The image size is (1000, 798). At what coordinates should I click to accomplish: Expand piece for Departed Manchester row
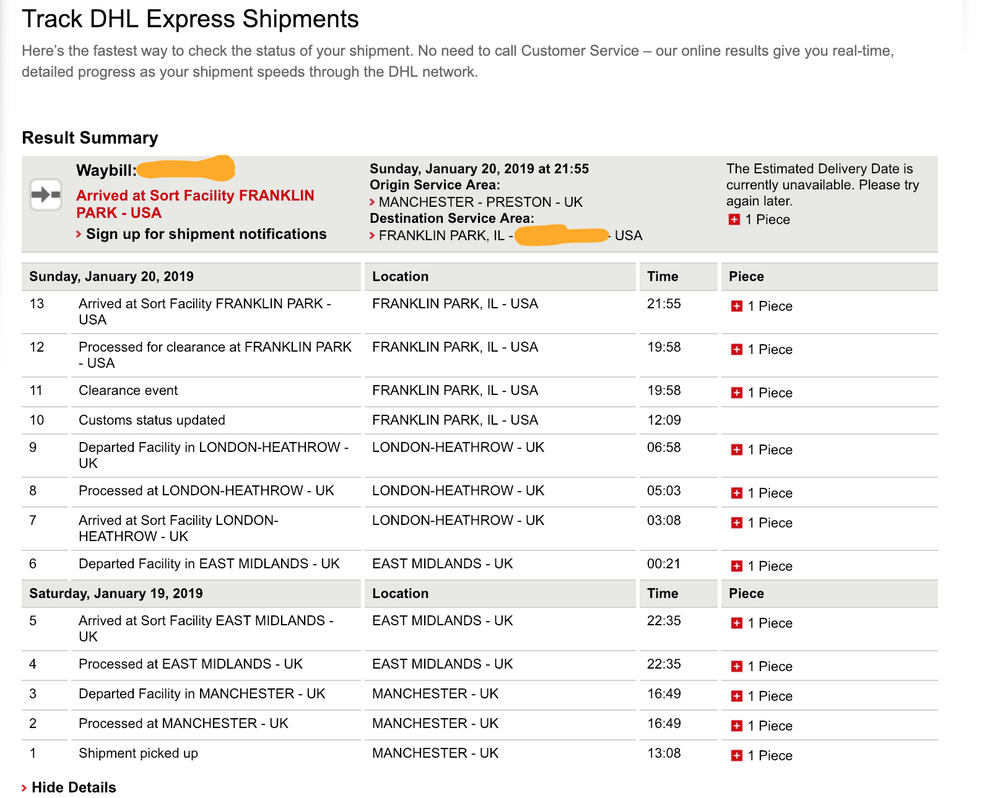(x=737, y=696)
